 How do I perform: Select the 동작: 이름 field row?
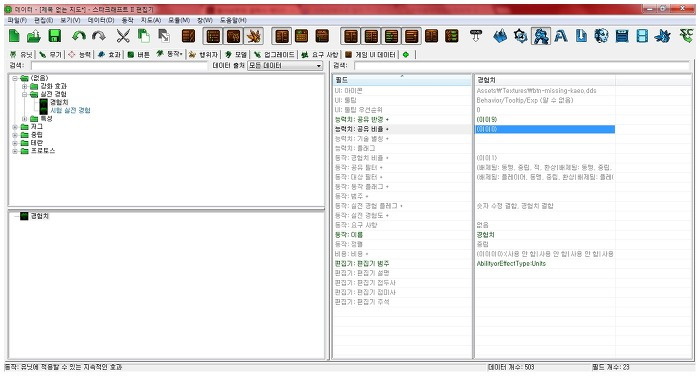tap(402, 235)
